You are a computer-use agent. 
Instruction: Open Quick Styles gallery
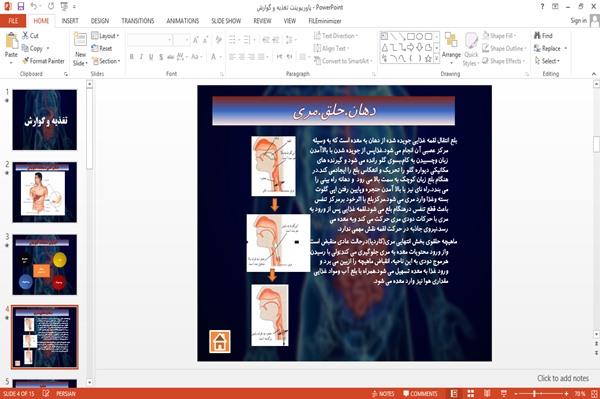471,49
